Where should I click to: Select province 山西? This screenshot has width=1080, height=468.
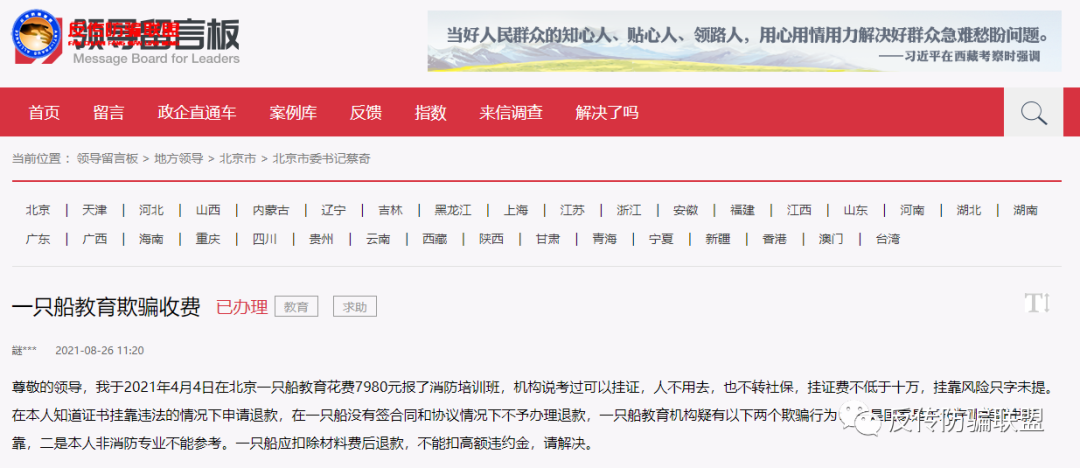click(207, 210)
